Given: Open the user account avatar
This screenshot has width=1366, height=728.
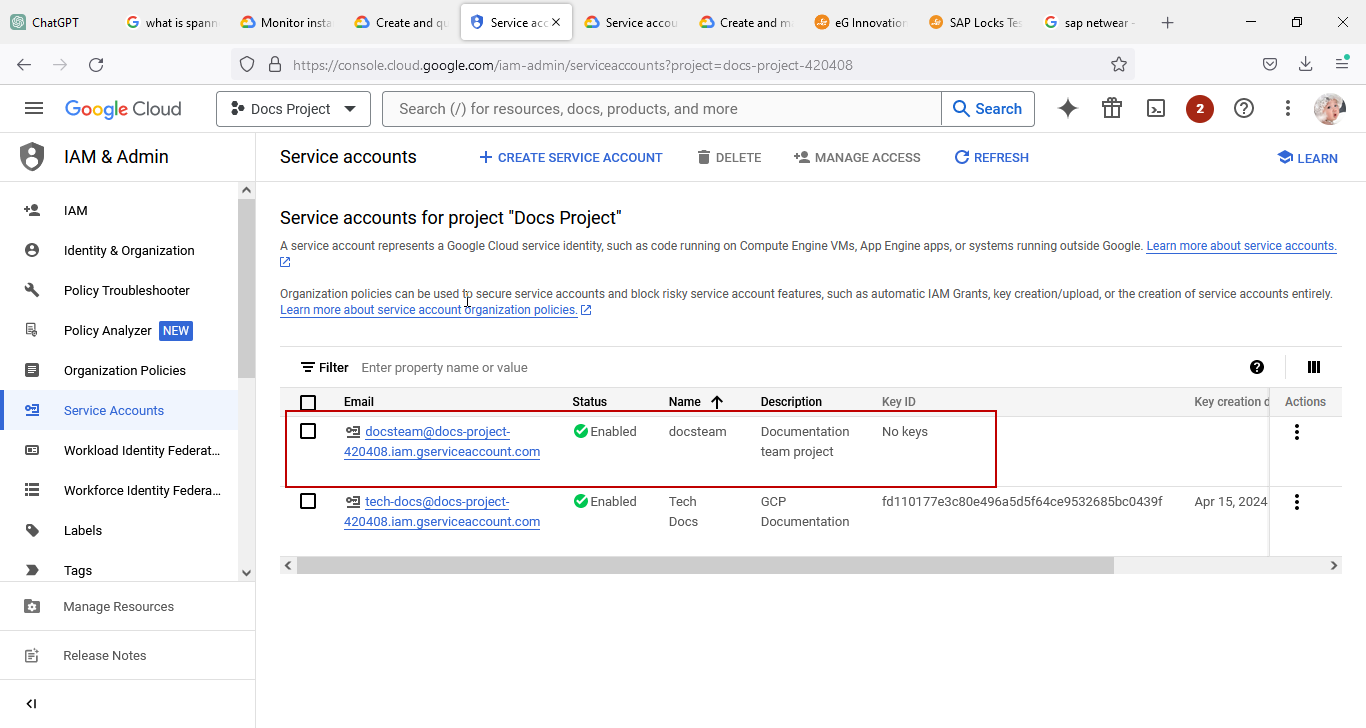Looking at the screenshot, I should (x=1330, y=109).
